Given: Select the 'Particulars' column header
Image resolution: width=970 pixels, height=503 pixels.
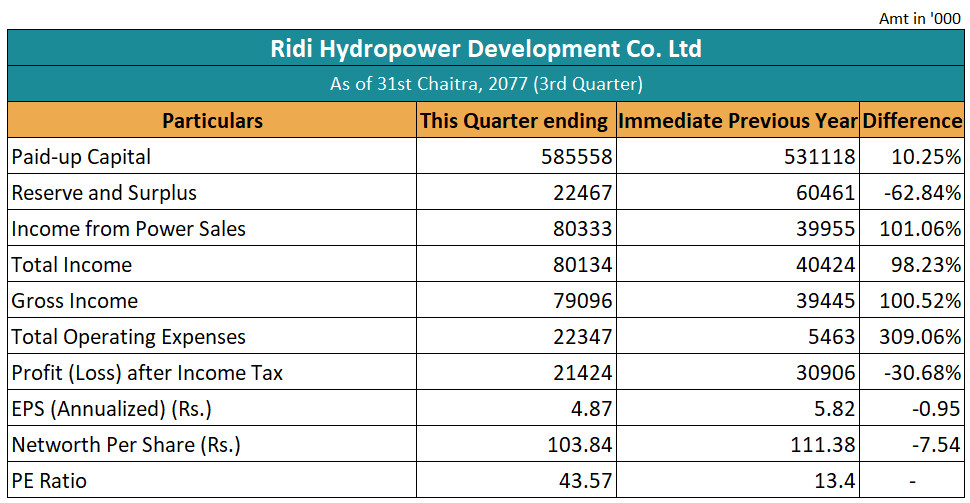Looking at the screenshot, I should point(212,120).
